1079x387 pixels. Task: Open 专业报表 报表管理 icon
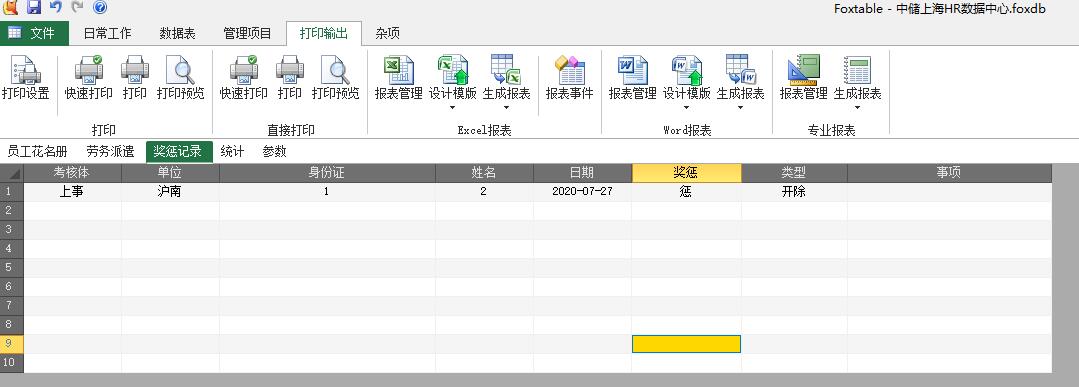[x=803, y=78]
